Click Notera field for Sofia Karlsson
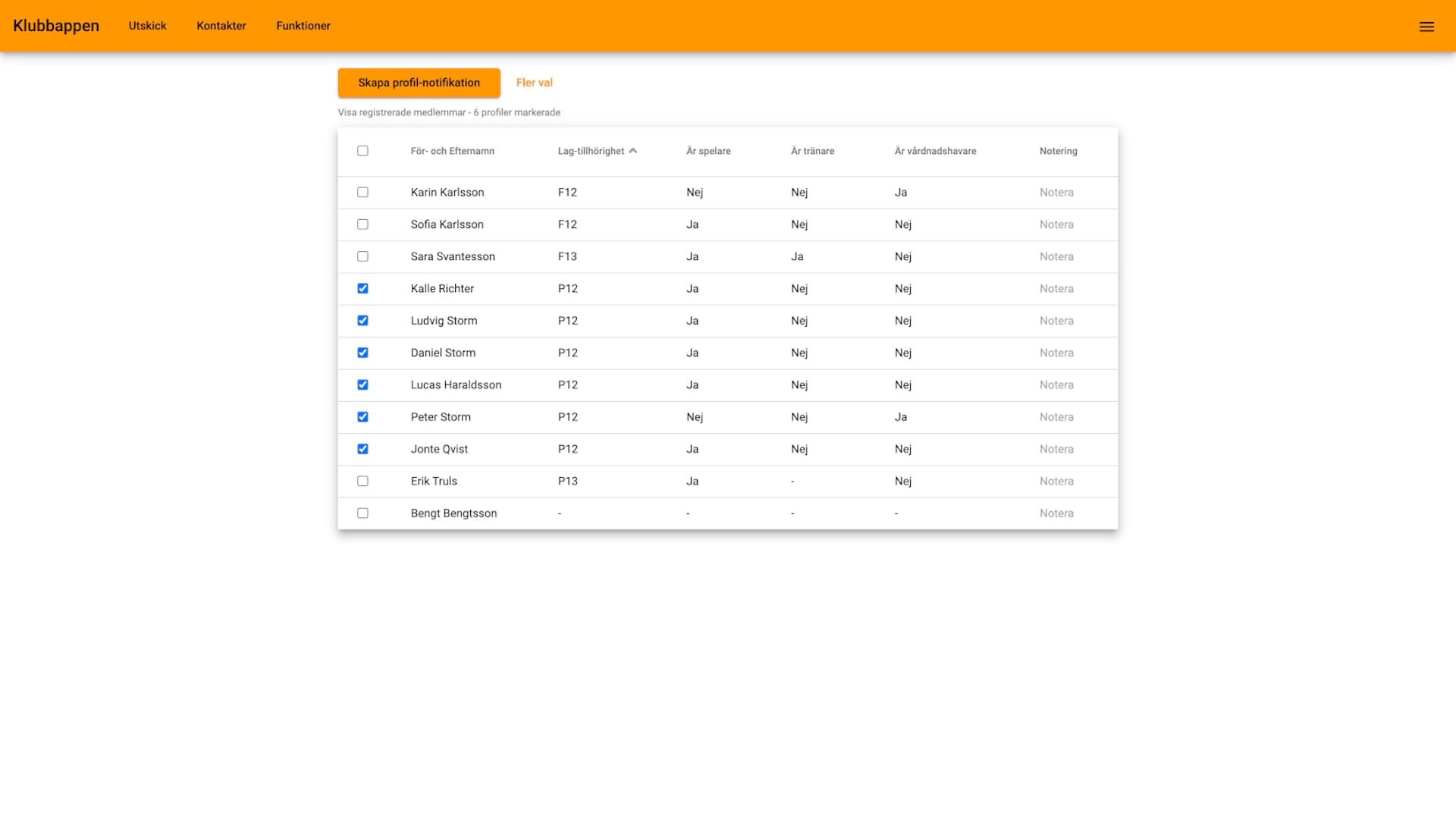This screenshot has height=819, width=1456. [1056, 224]
